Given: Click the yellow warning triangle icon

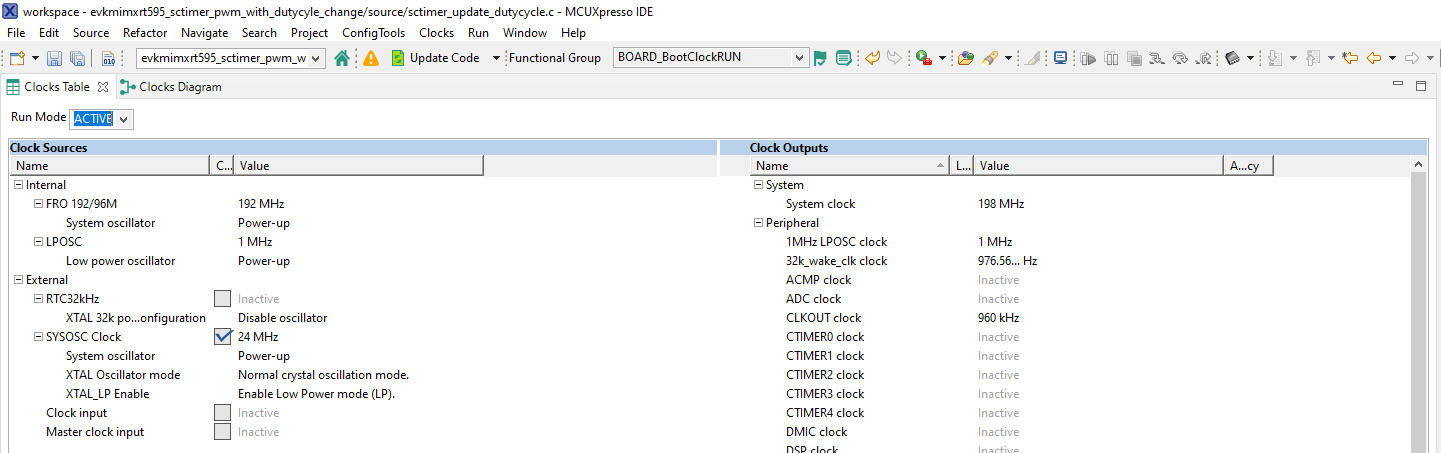Looking at the screenshot, I should tap(371, 58).
